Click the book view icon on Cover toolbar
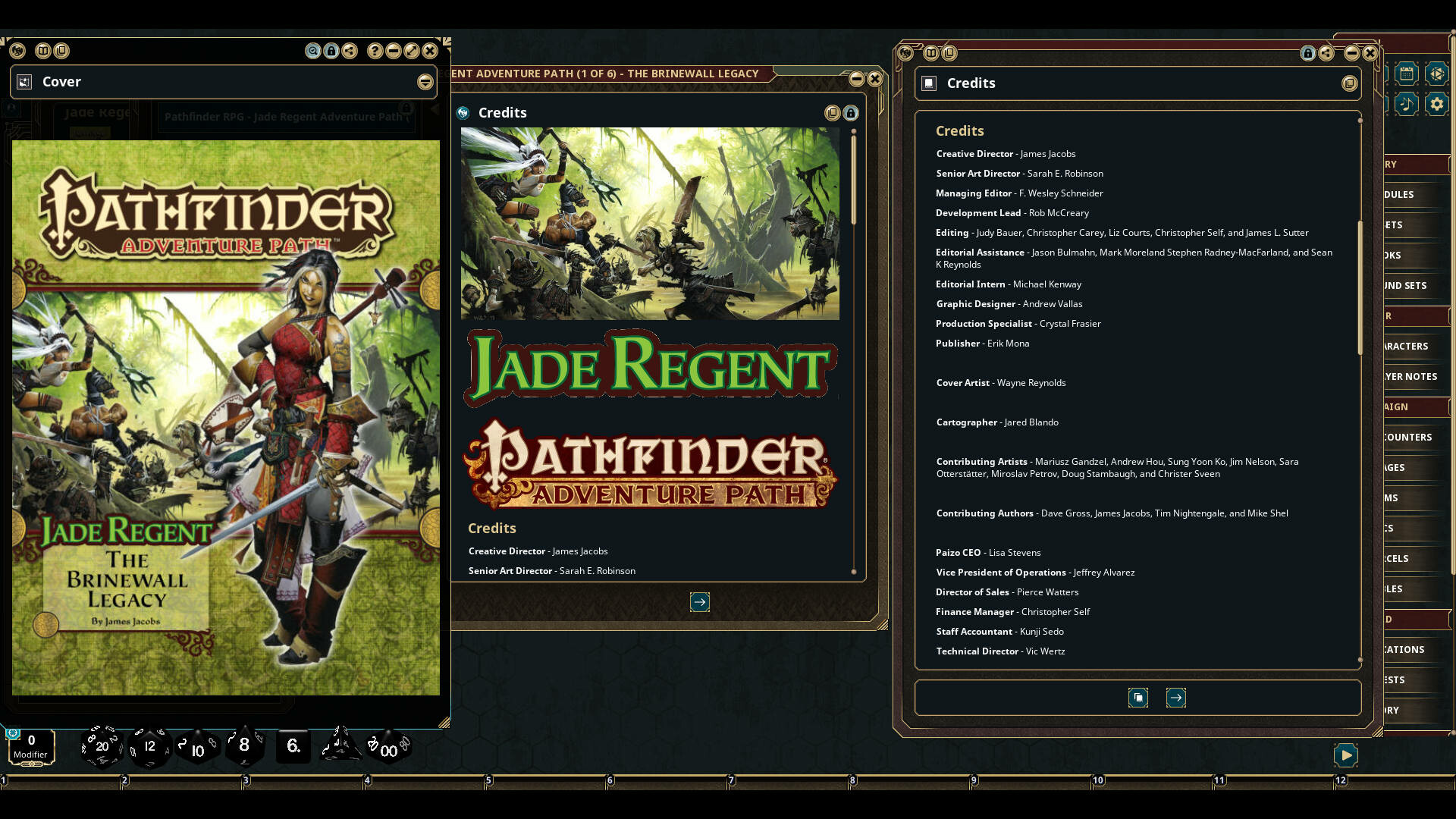The width and height of the screenshot is (1456, 819). 43,51
